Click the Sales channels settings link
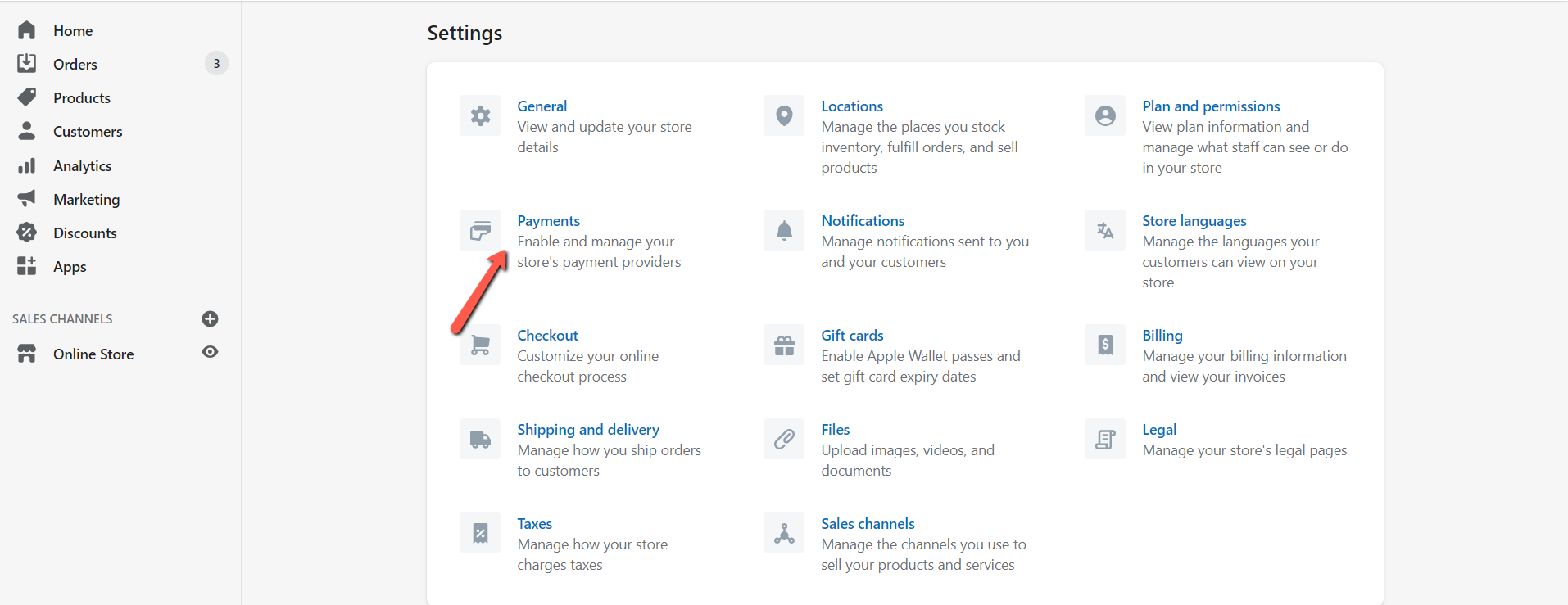 [868, 524]
